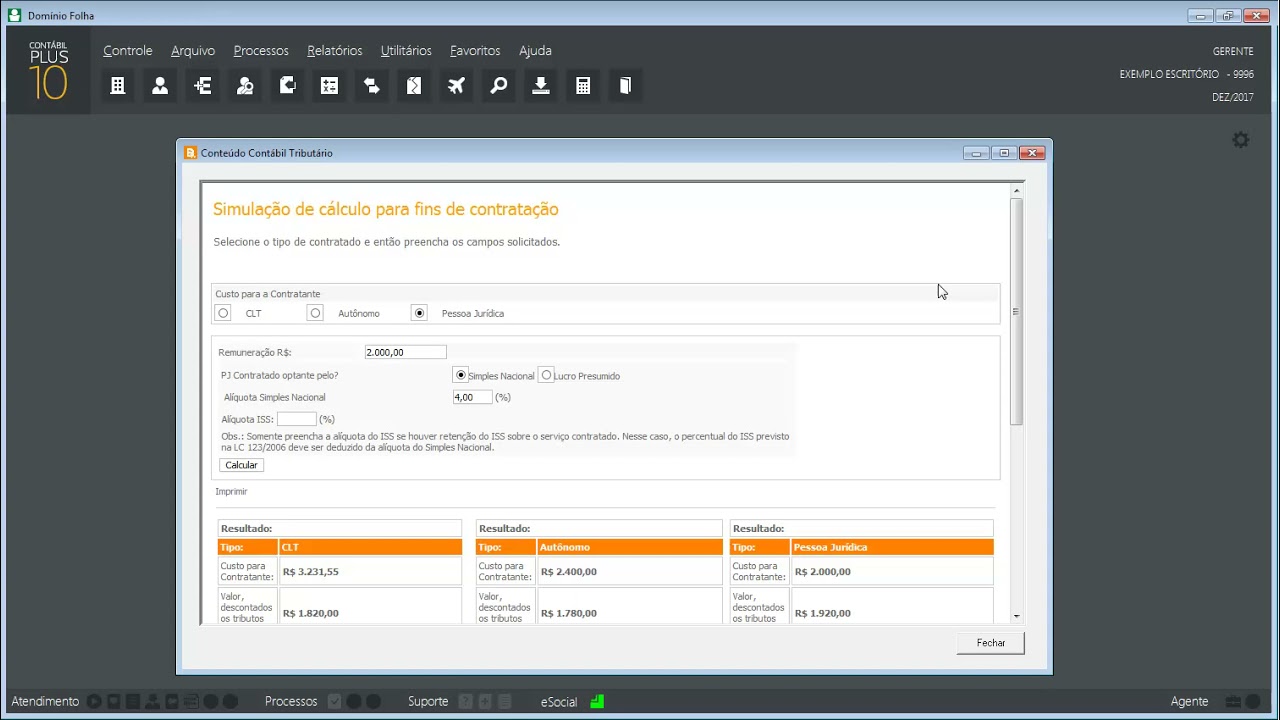Click the scrollbar down arrow in content pane
Screen dimensions: 1280x720
(x=1017, y=617)
